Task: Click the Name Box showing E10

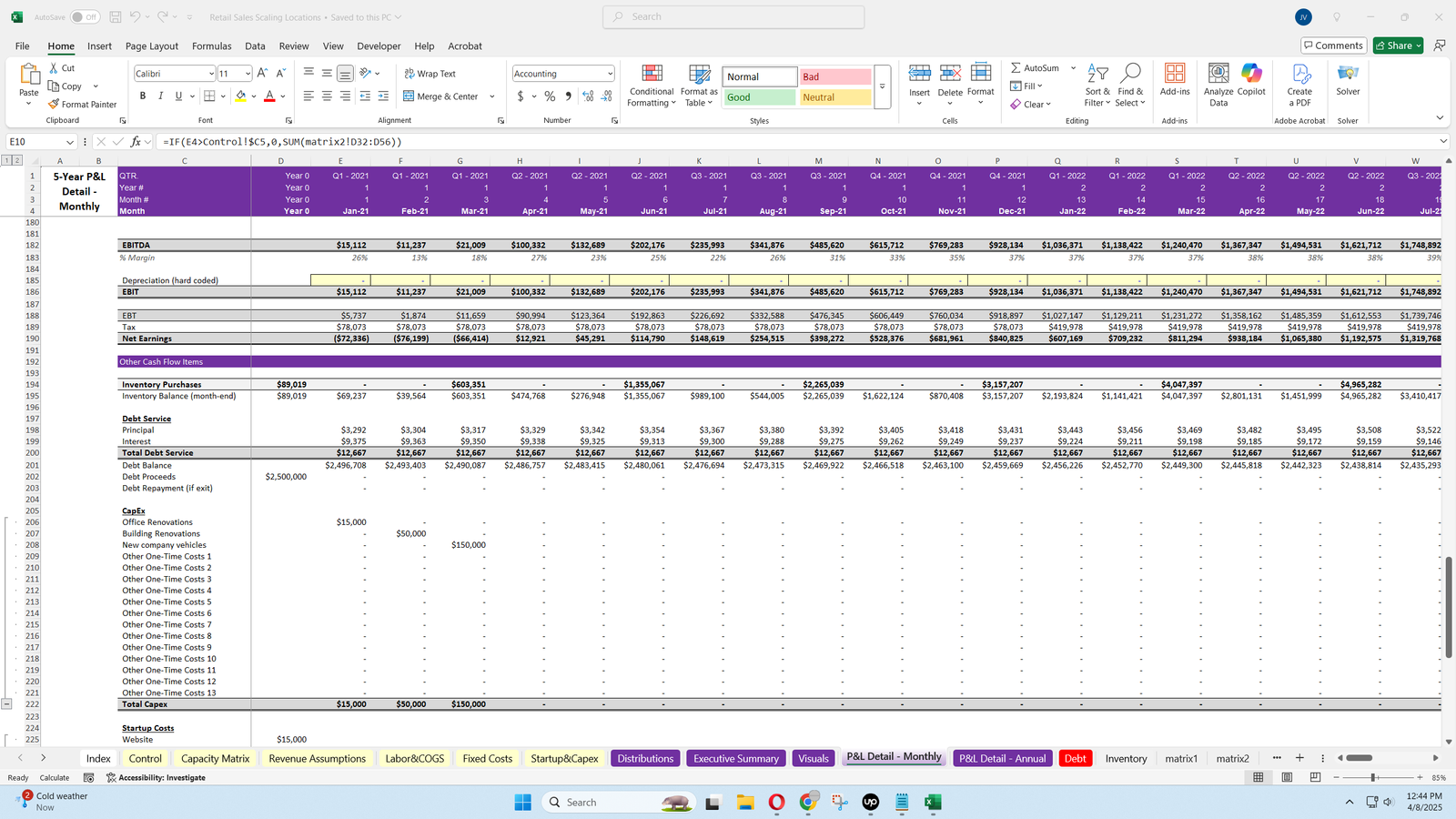Action: [x=35, y=142]
